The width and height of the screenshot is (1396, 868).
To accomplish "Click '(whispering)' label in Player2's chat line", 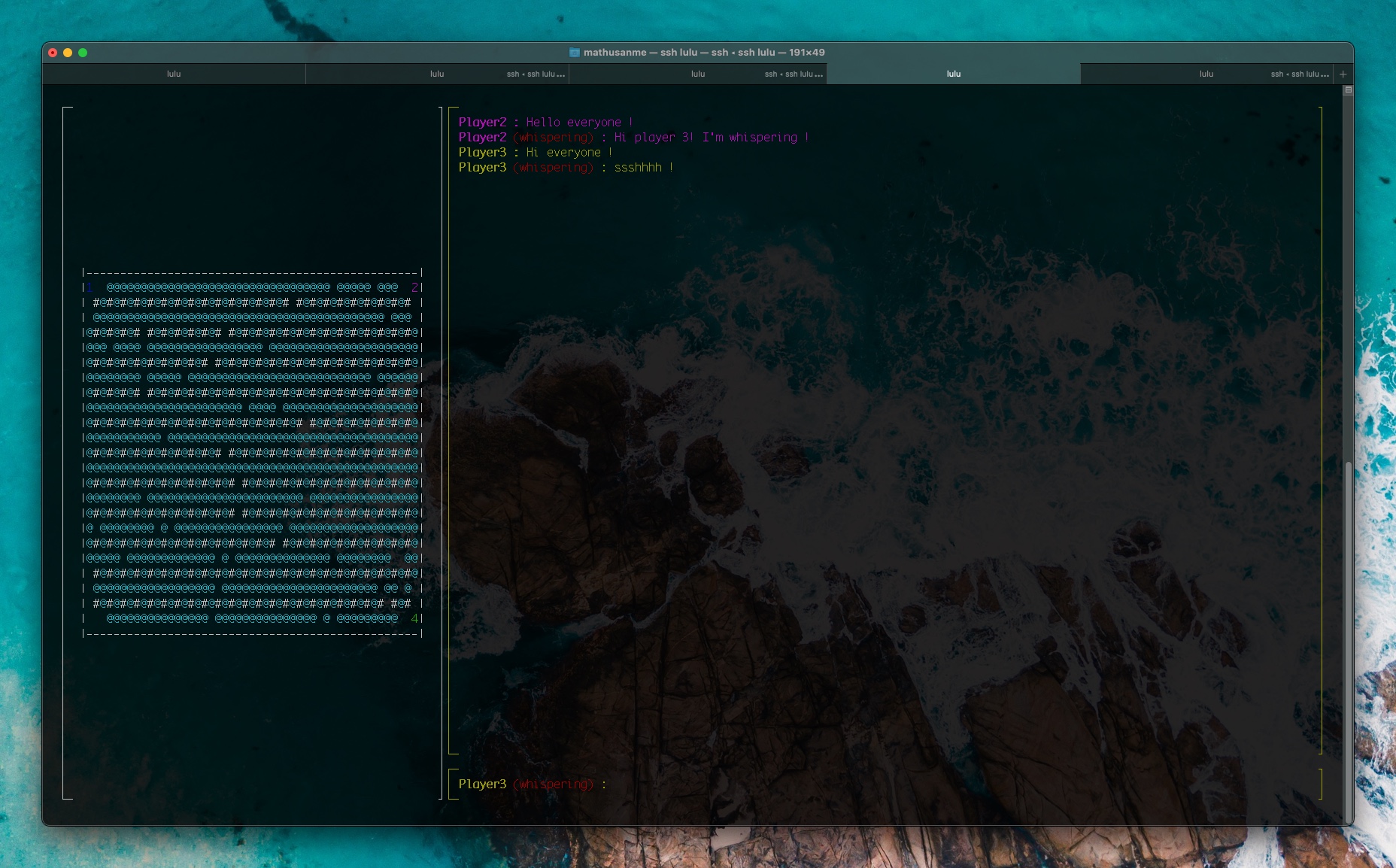I will click(554, 137).
